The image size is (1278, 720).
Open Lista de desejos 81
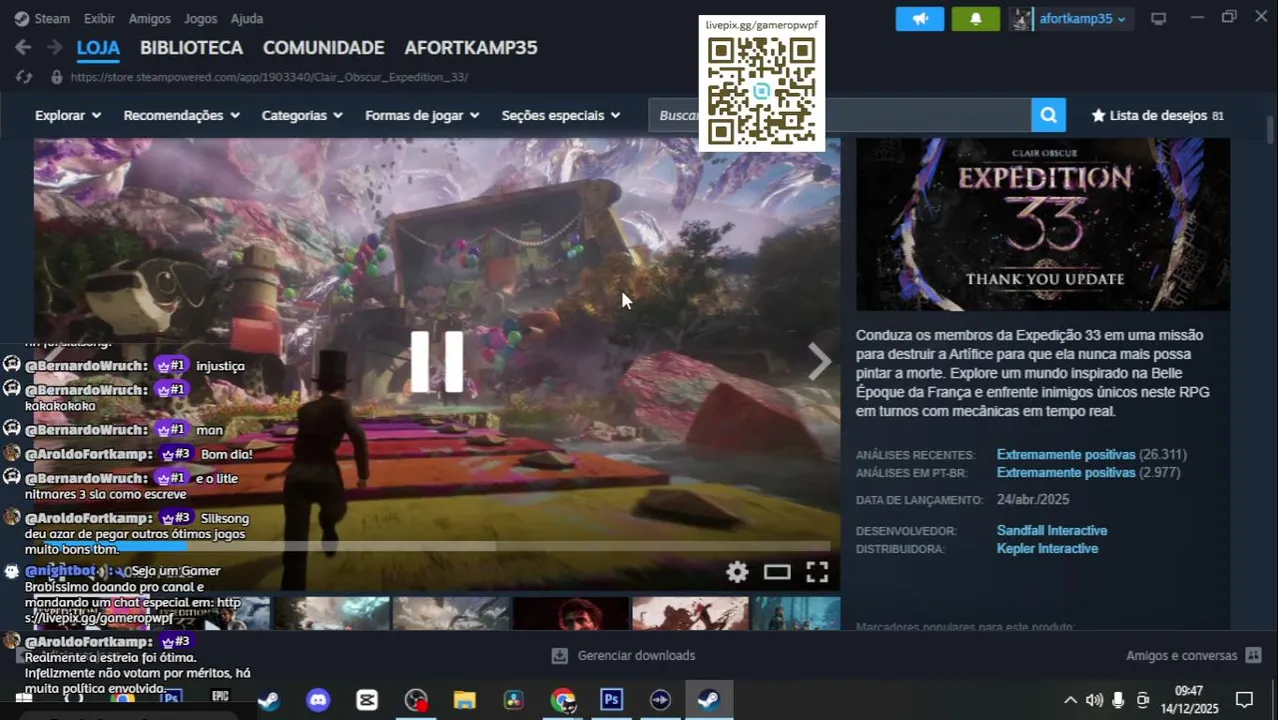tap(1157, 115)
